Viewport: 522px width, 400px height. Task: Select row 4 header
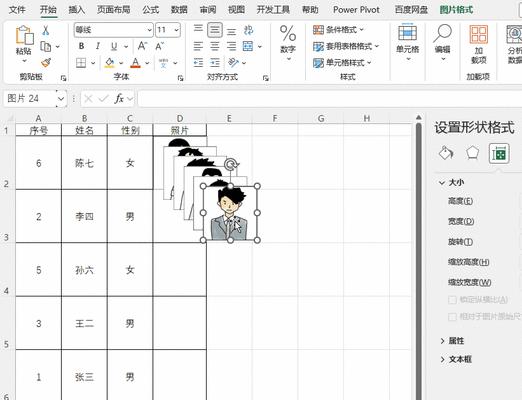[6, 269]
